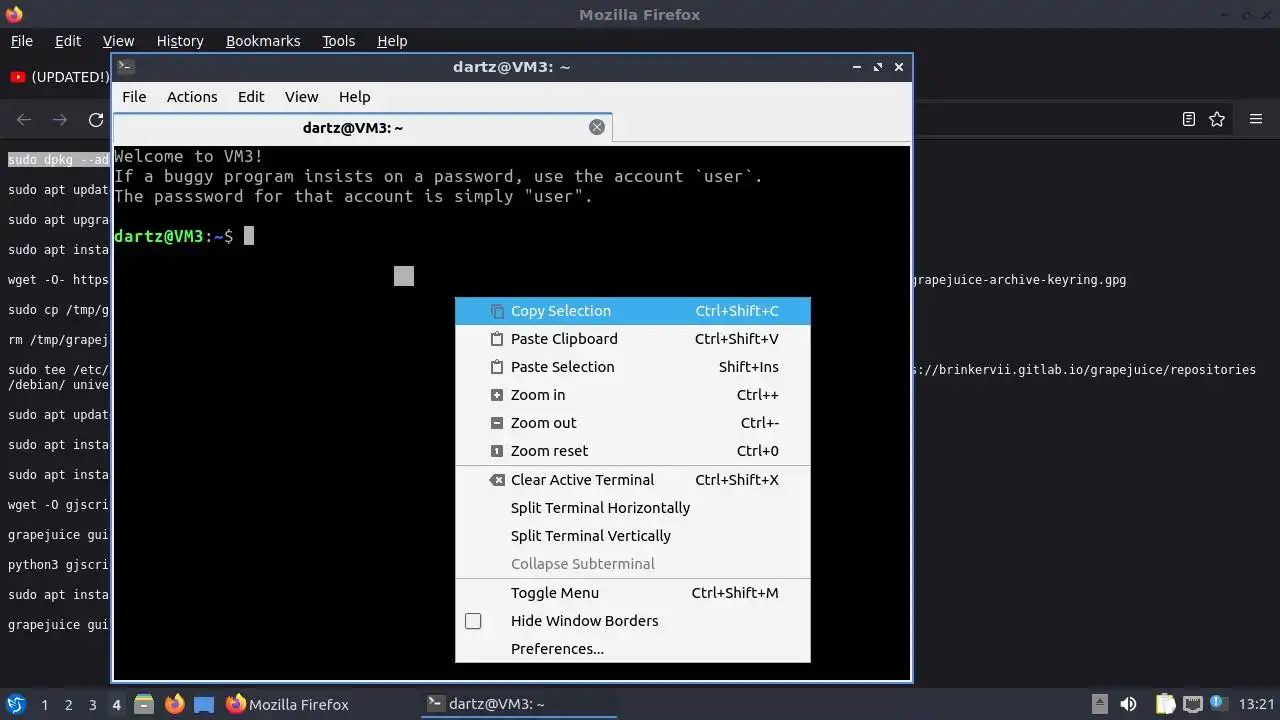Open the terminal Edit menu
This screenshot has height=720, width=1280.
tap(251, 97)
